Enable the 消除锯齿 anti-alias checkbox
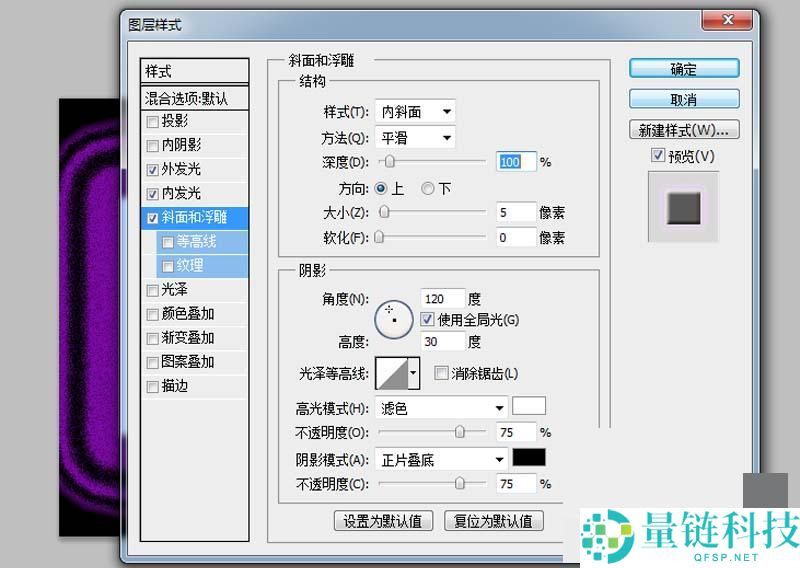This screenshot has height=568, width=800. 441,374
